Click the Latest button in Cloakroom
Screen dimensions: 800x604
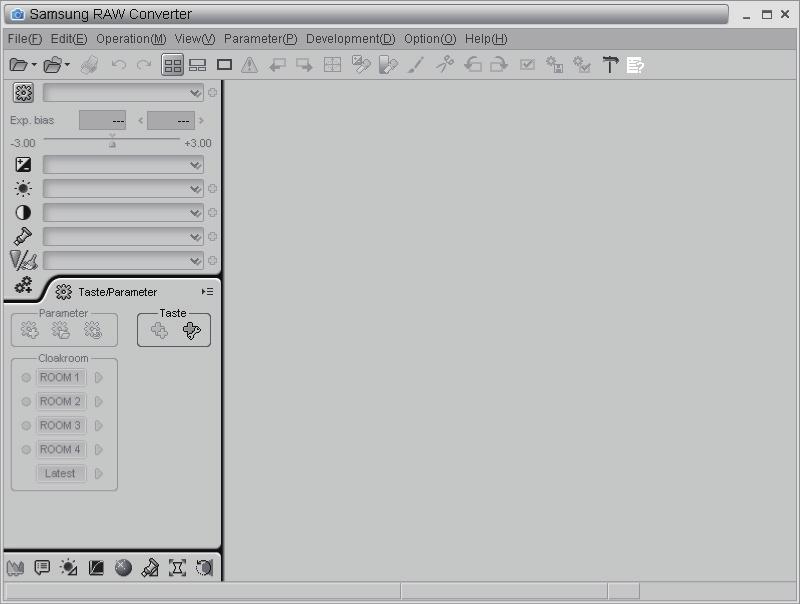pos(60,473)
